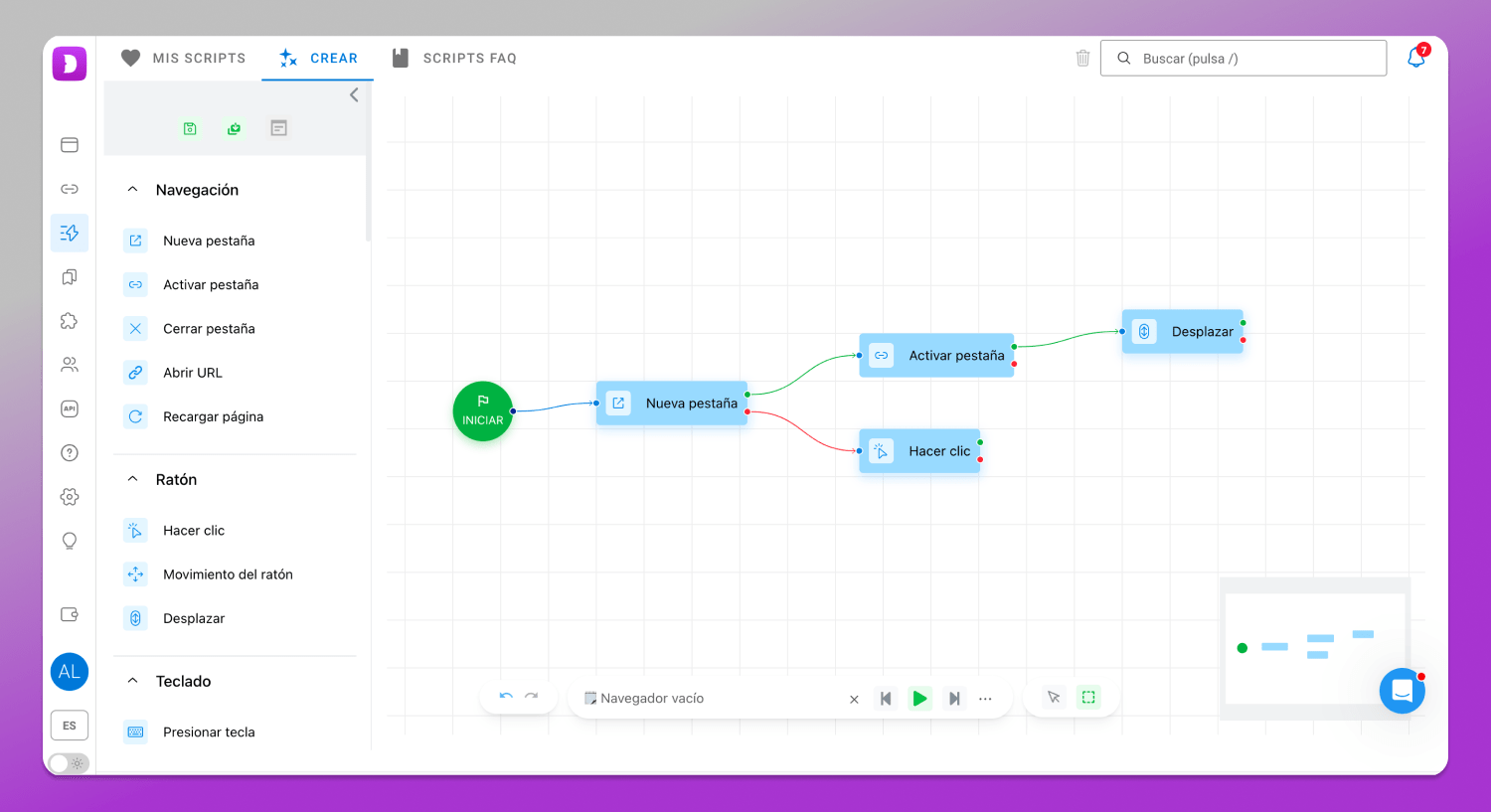1491x812 pixels.
Task: Click the green save script icon
Action: coord(190,128)
